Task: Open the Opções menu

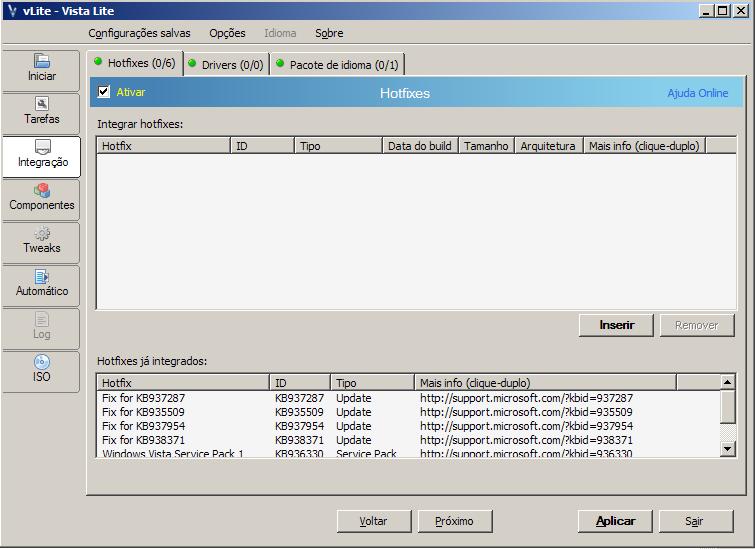Action: (227, 33)
